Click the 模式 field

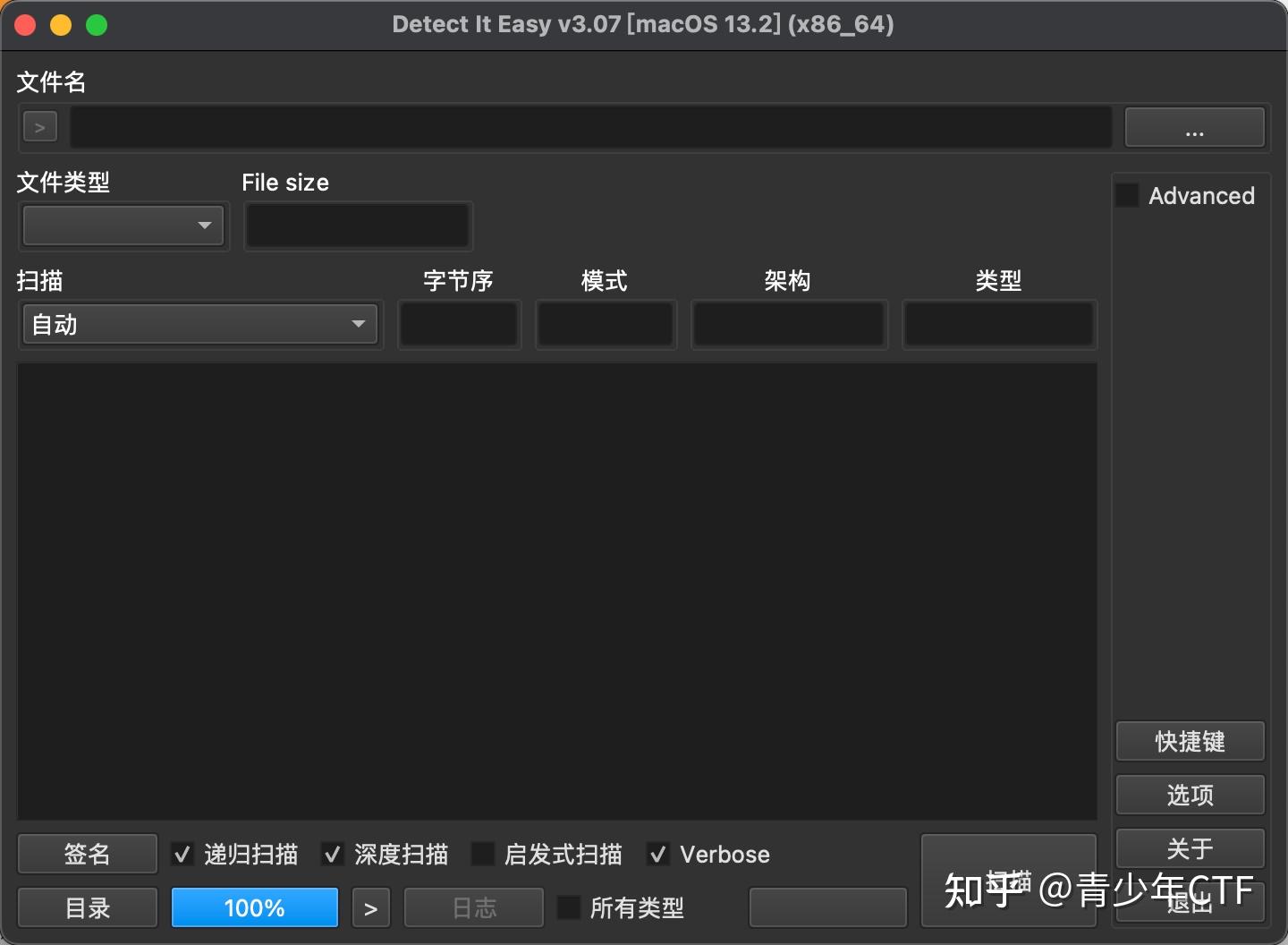pyautogui.click(x=606, y=324)
